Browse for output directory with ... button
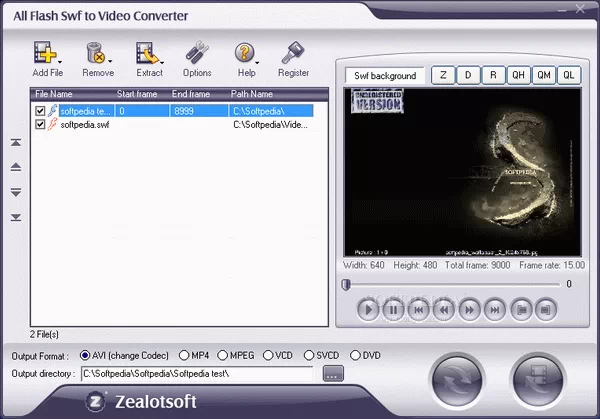Viewport: 600px width, 419px height. click(333, 374)
